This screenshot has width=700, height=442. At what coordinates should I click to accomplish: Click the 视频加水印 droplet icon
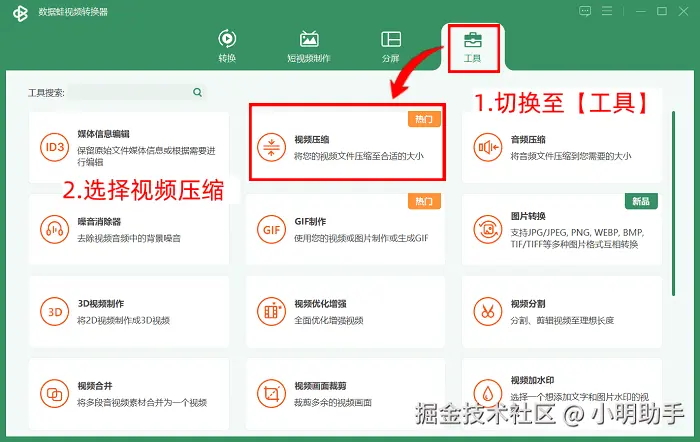coord(488,394)
